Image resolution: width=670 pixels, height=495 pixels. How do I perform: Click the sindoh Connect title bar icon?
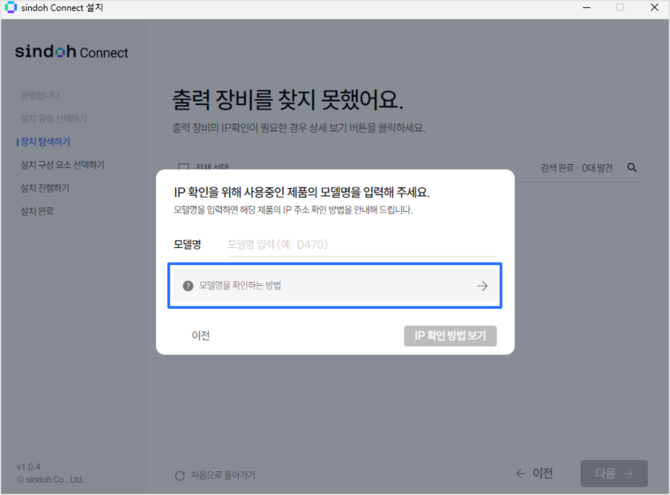pyautogui.click(x=10, y=7)
